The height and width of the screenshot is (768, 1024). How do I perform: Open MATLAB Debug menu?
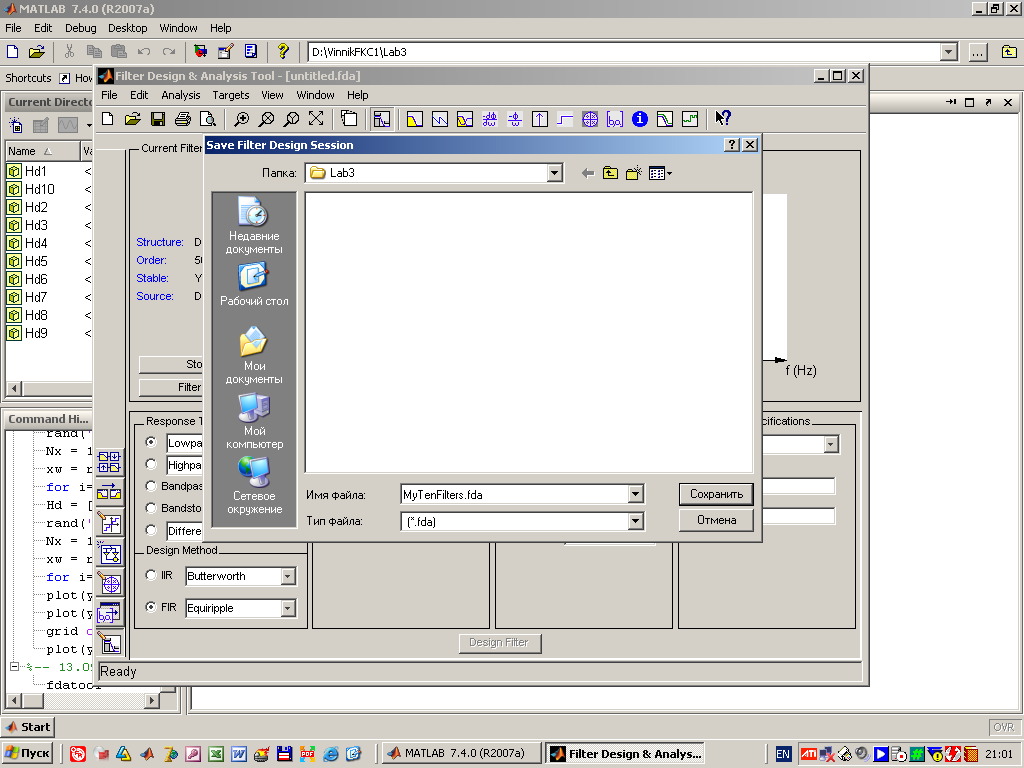coord(80,28)
